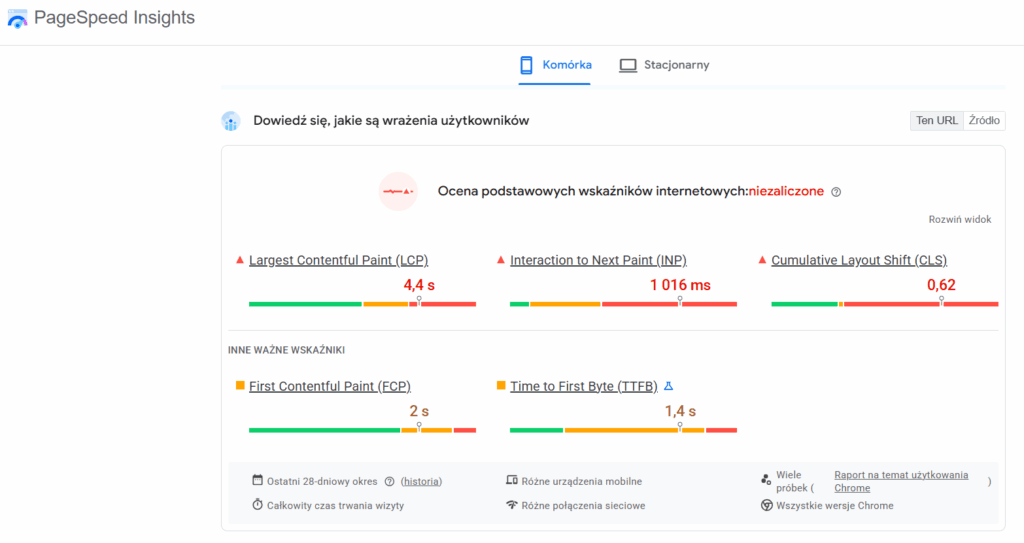1024x543 pixels.
Task: Click the FCP distribution bar
Action: 362,430
